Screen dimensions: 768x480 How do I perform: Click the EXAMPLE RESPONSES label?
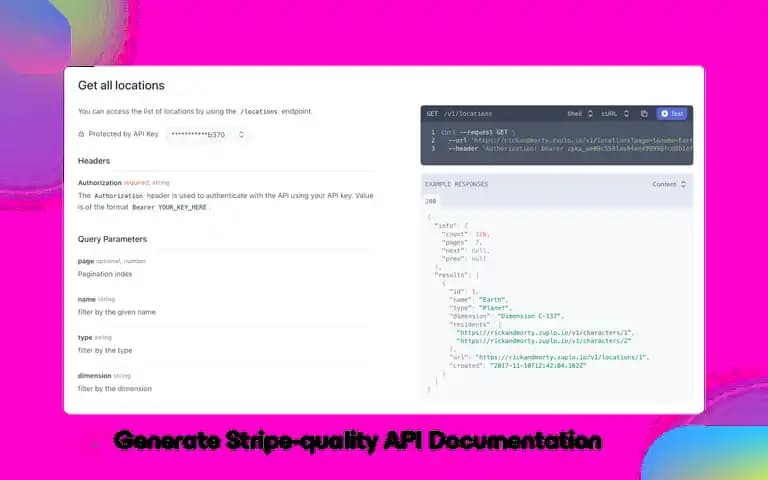456,184
